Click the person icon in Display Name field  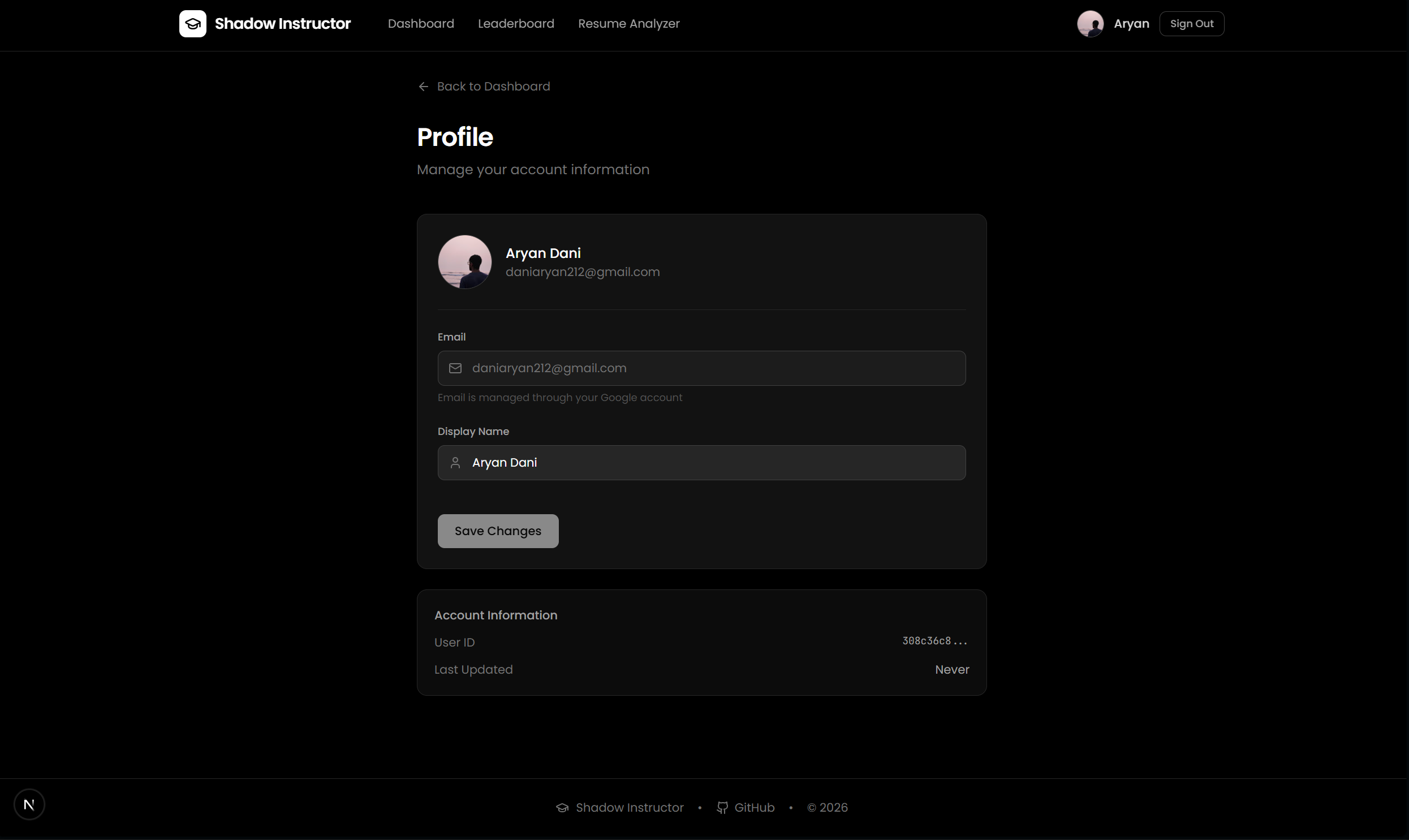pyautogui.click(x=455, y=463)
